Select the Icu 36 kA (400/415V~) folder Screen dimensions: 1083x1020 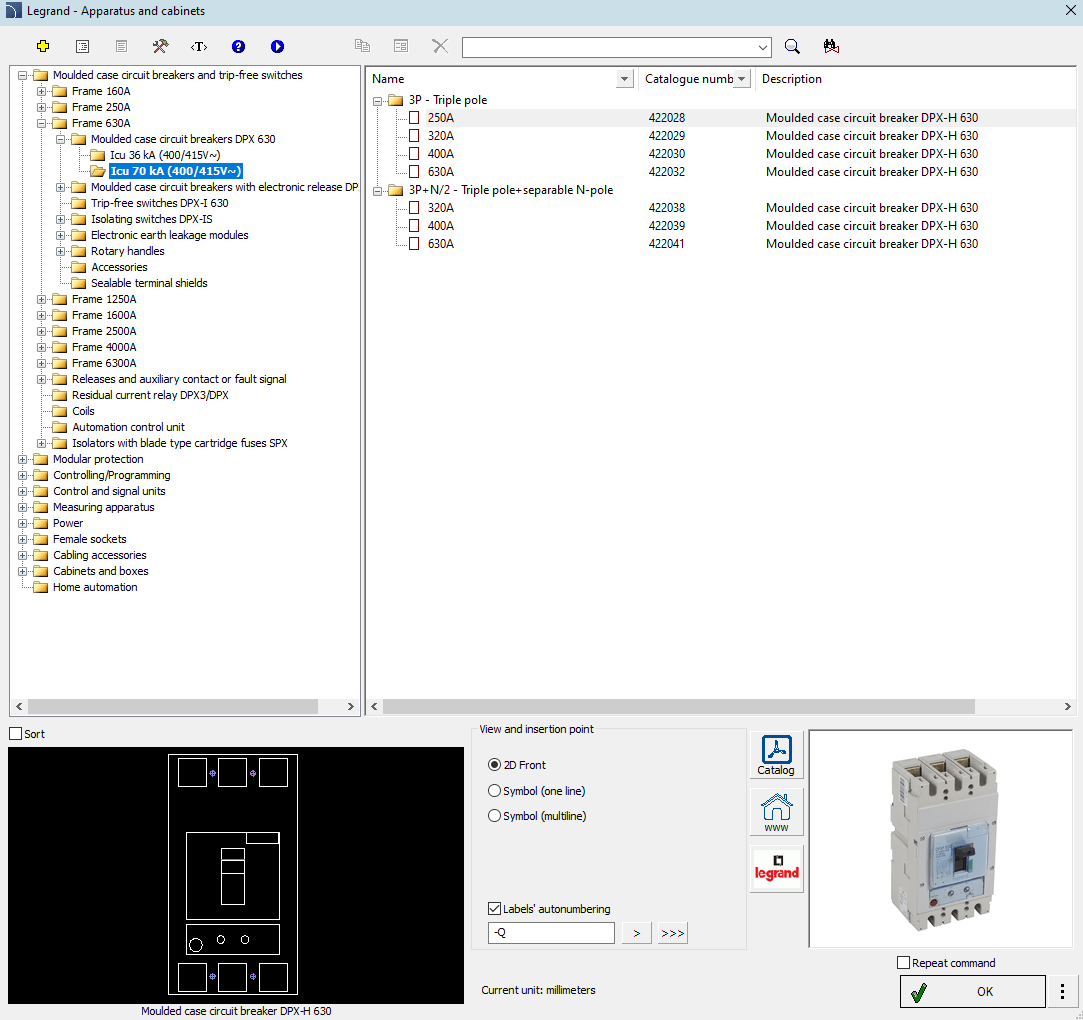click(x=164, y=155)
